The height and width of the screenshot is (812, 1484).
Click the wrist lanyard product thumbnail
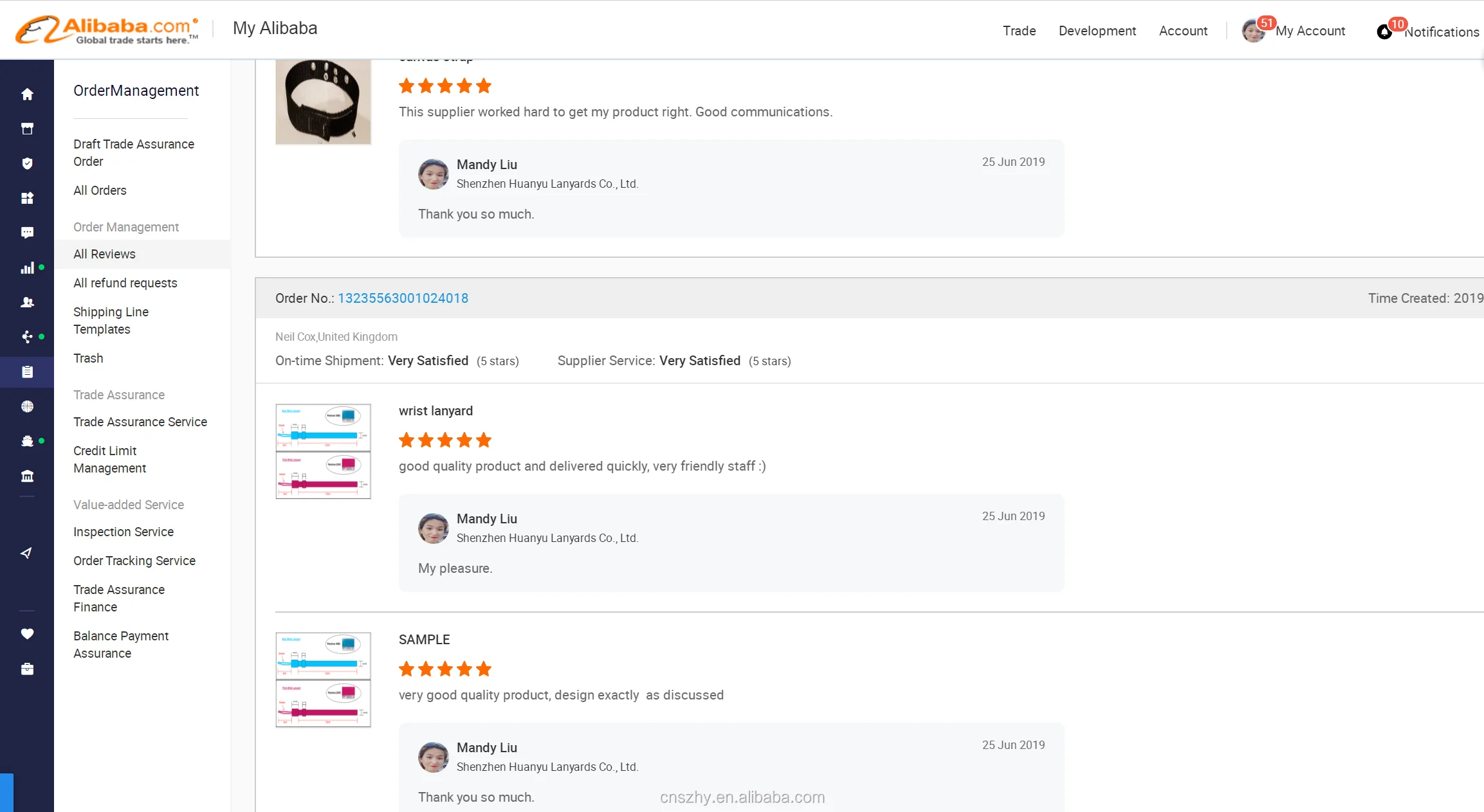point(323,451)
